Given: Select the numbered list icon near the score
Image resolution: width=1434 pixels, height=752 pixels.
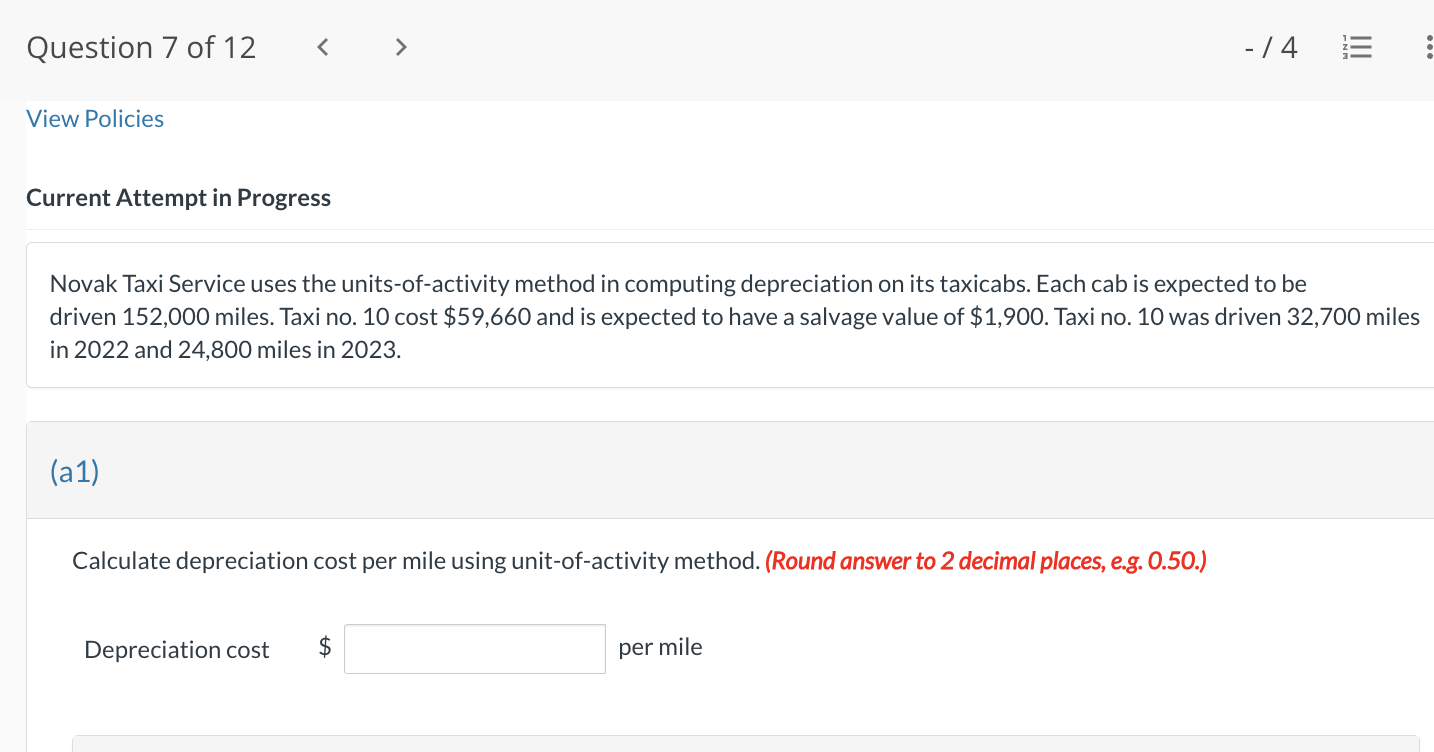Looking at the screenshot, I should point(1357,47).
